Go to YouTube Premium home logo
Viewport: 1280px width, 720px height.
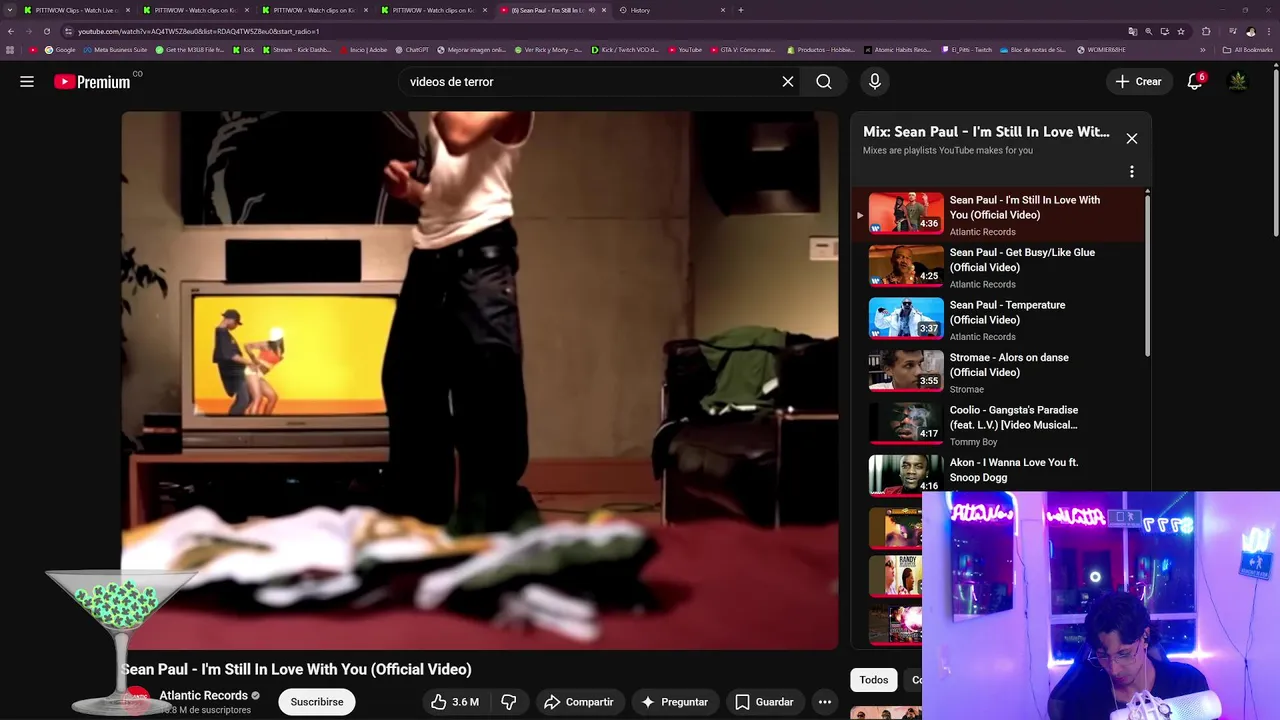(x=92, y=82)
